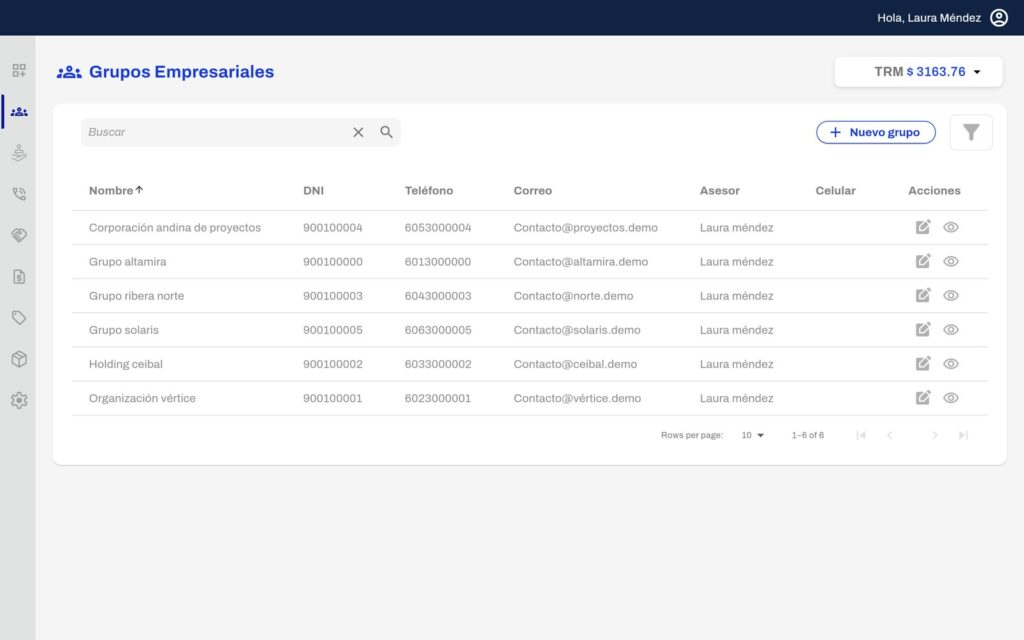Expand the TRM $ 3163.76 dropdown
Image resolution: width=1024 pixels, height=640 pixels.
tap(918, 72)
